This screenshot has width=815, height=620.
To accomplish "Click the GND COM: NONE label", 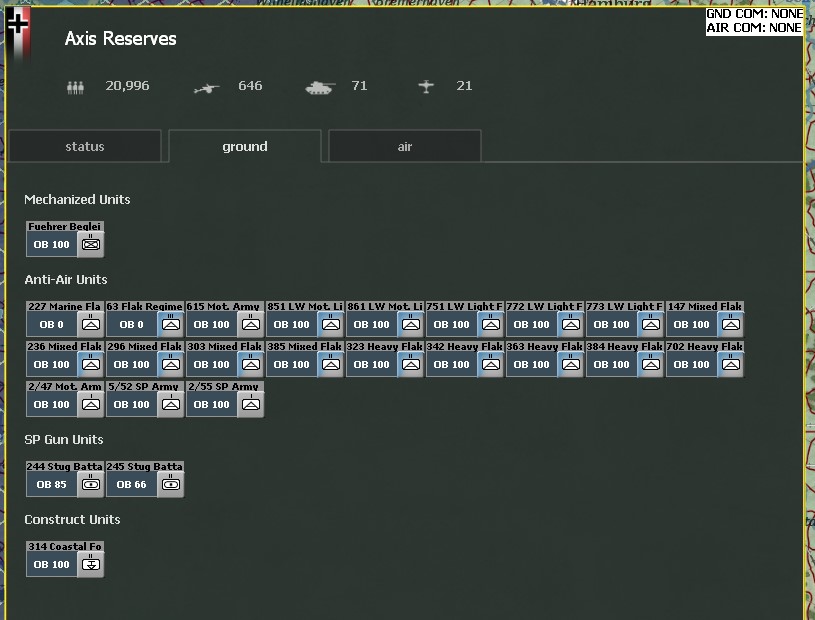I will pos(754,14).
